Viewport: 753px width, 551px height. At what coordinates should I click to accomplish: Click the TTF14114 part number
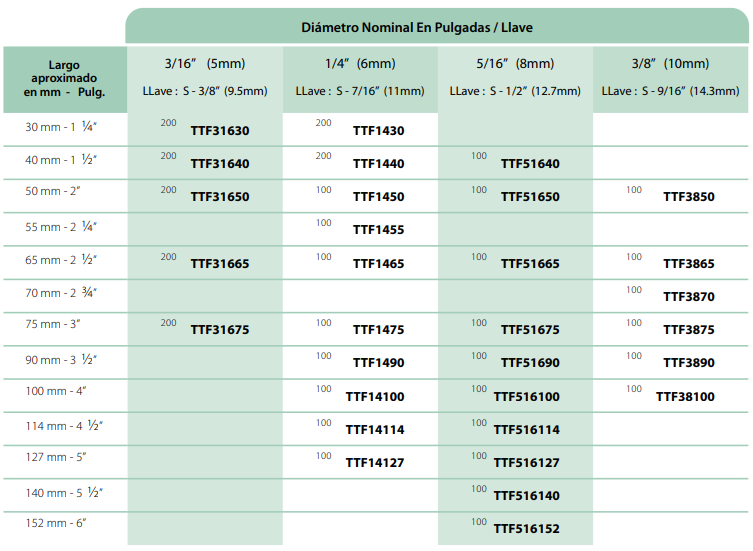coord(375,430)
